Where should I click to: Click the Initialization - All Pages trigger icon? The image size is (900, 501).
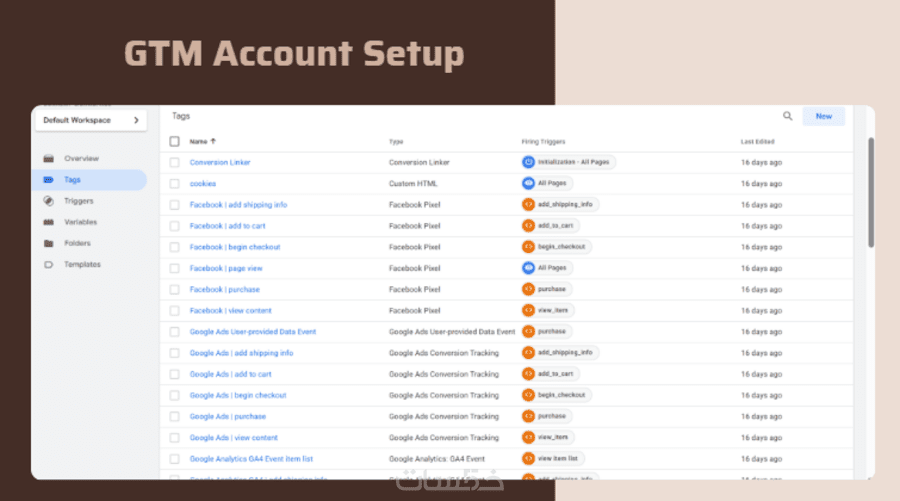529,162
